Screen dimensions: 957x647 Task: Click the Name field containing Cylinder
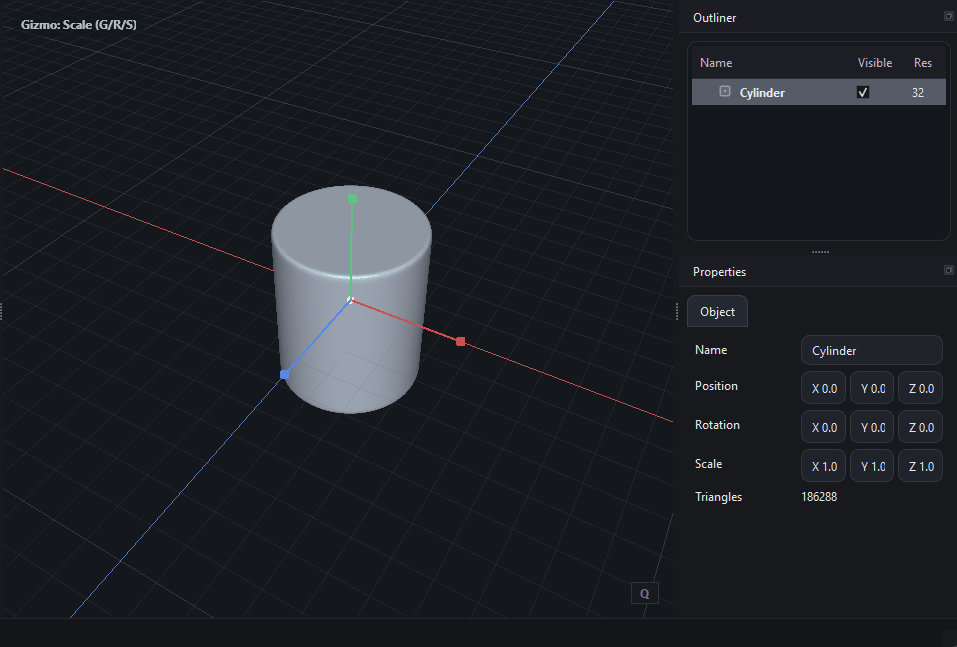871,351
